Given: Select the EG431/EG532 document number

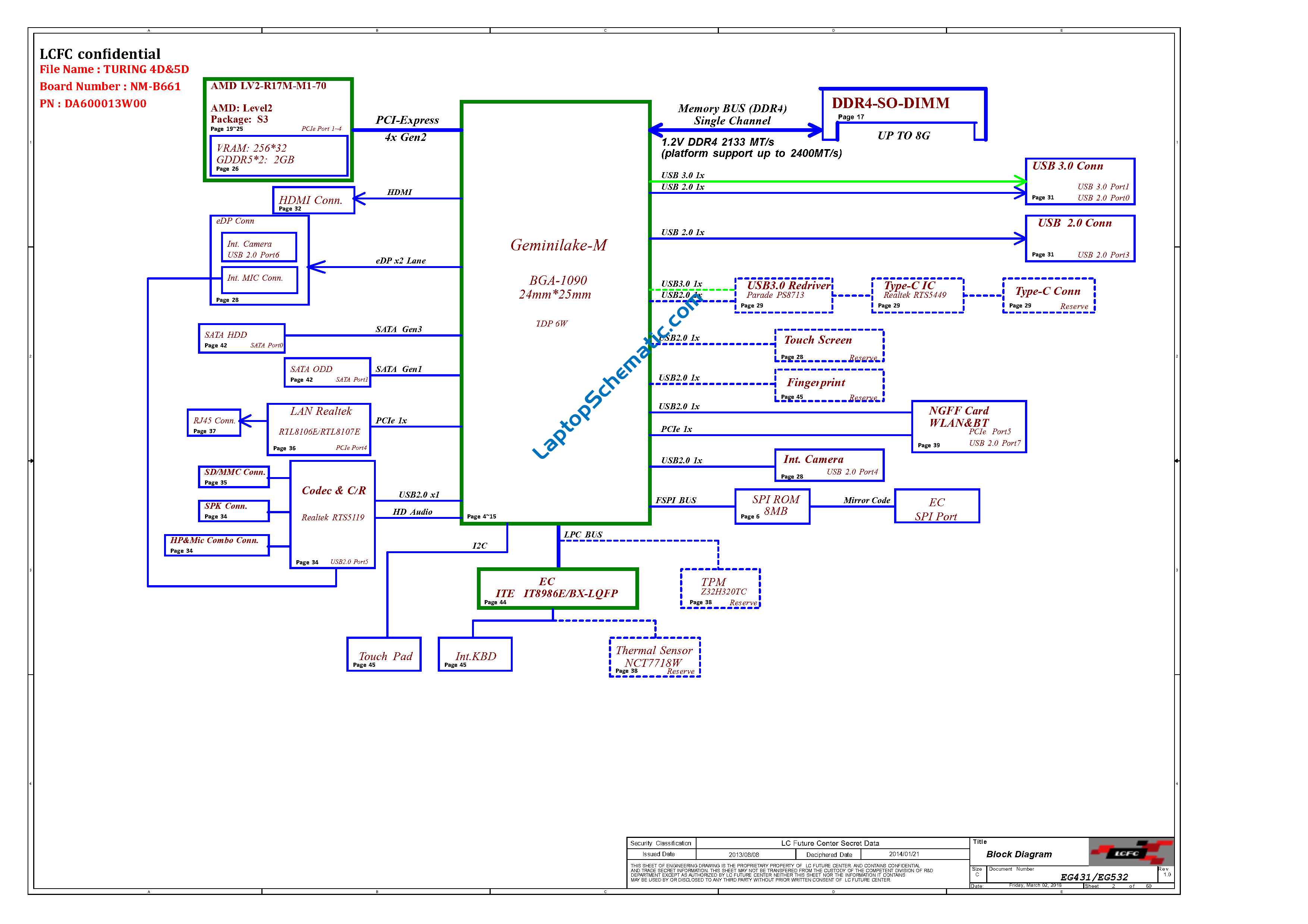Looking at the screenshot, I should click(x=1094, y=877).
